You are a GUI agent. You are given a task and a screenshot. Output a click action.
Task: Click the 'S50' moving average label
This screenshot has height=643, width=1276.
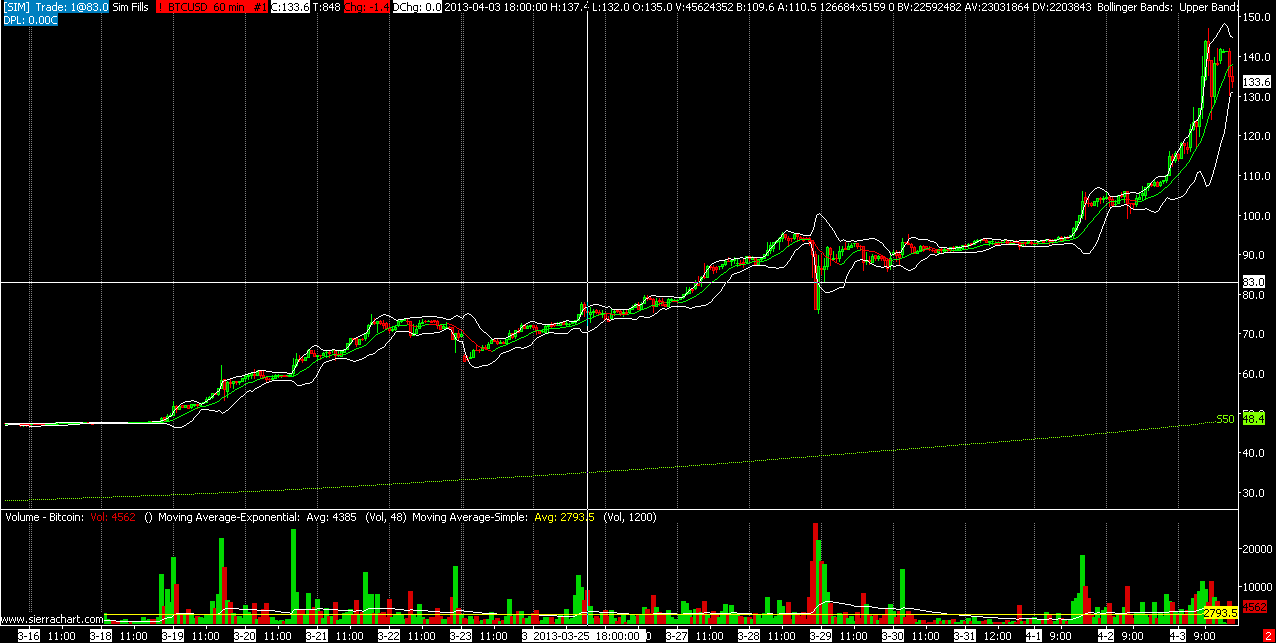[1225, 419]
